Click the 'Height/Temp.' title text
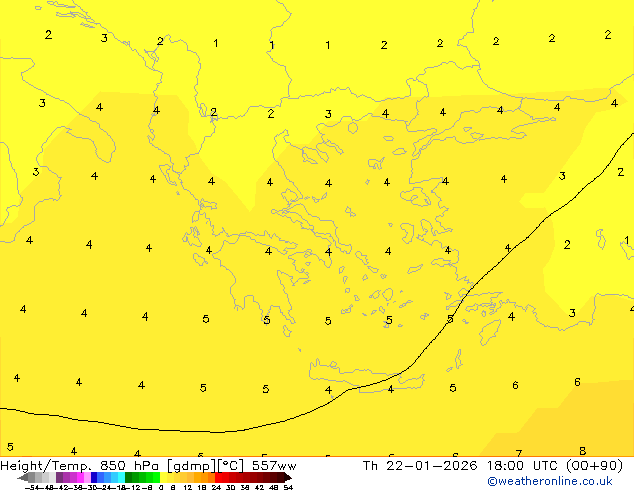Viewport: 634px width, 490px height. click(x=46, y=466)
